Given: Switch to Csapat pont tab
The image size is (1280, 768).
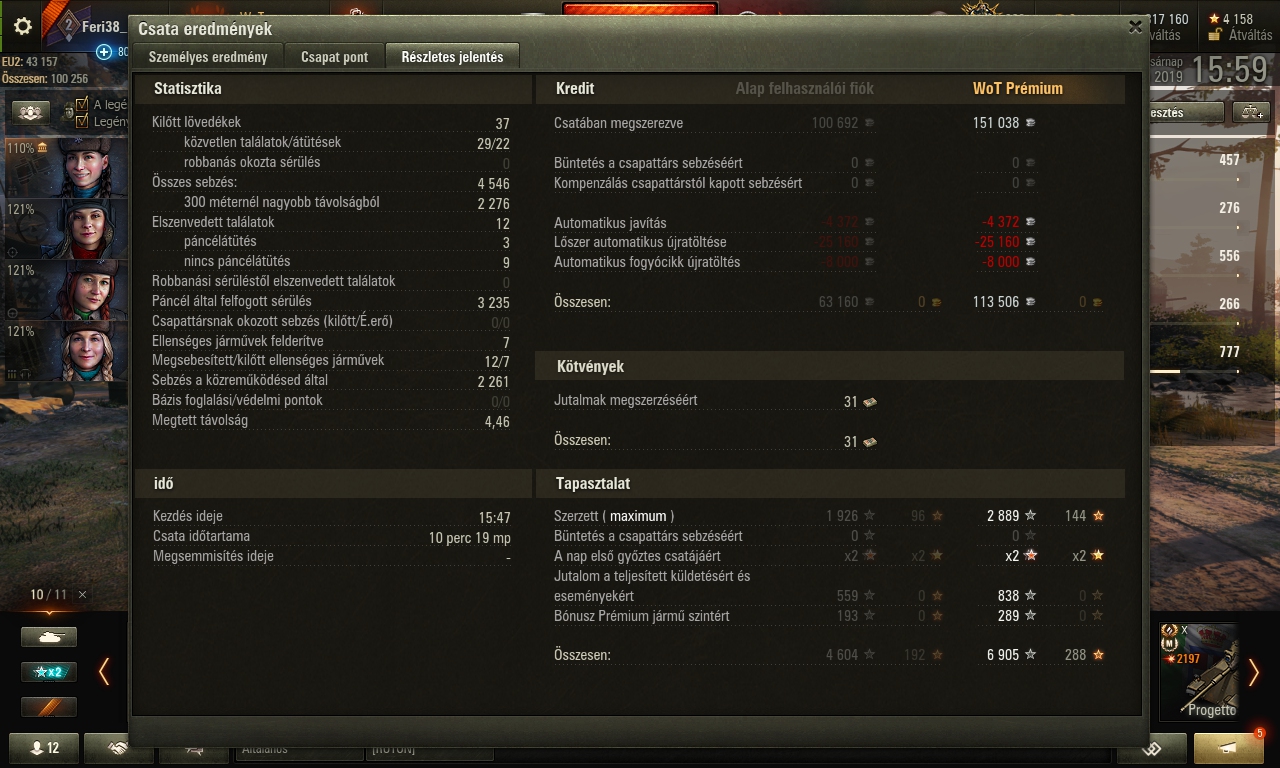Looking at the screenshot, I should [x=335, y=57].
